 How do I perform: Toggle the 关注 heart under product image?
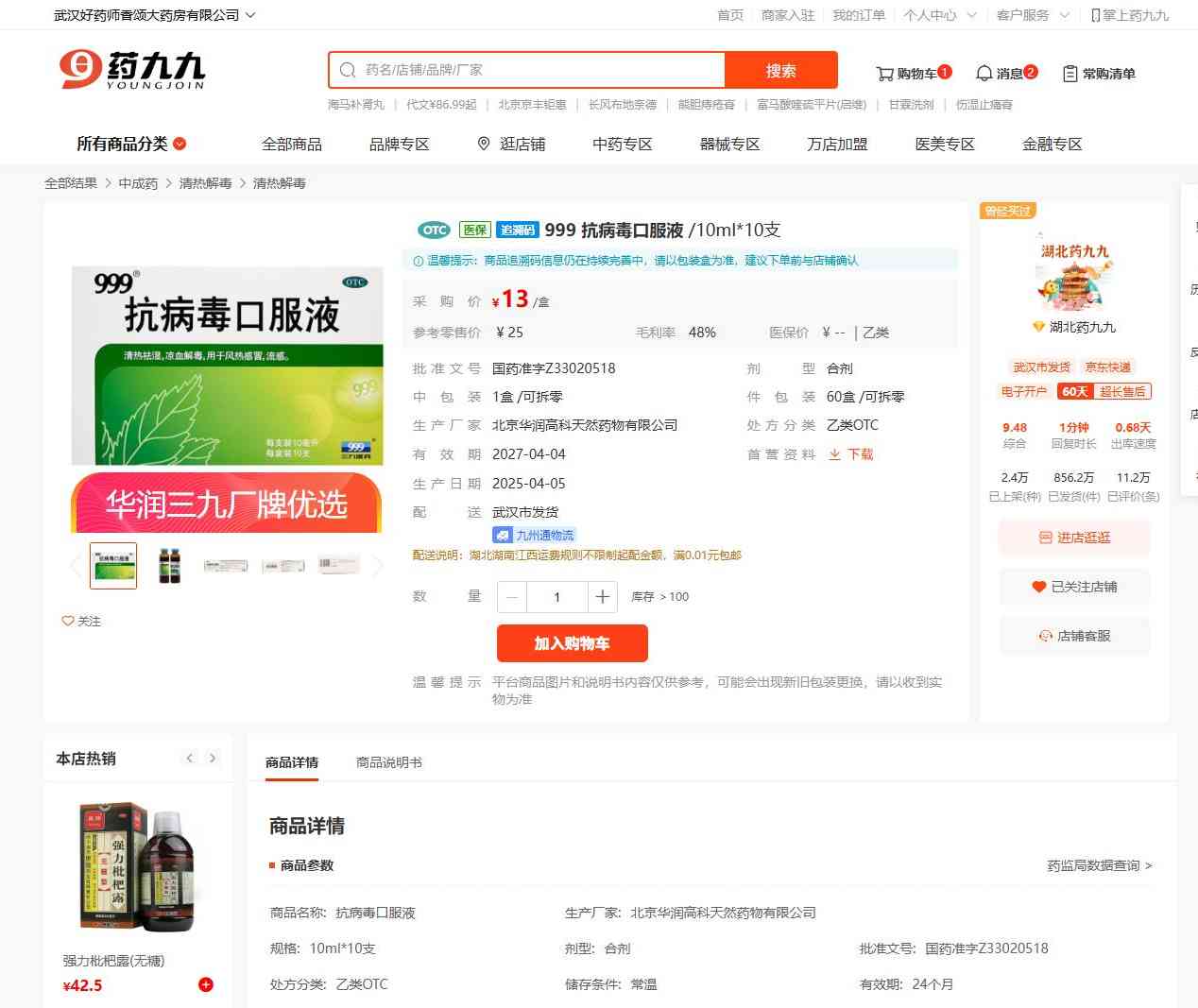point(81,621)
